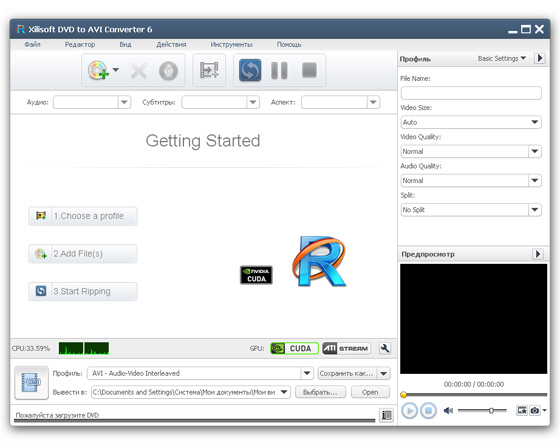
Task: Open the AVI profile dropdown at the bottom
Action: pos(200,373)
